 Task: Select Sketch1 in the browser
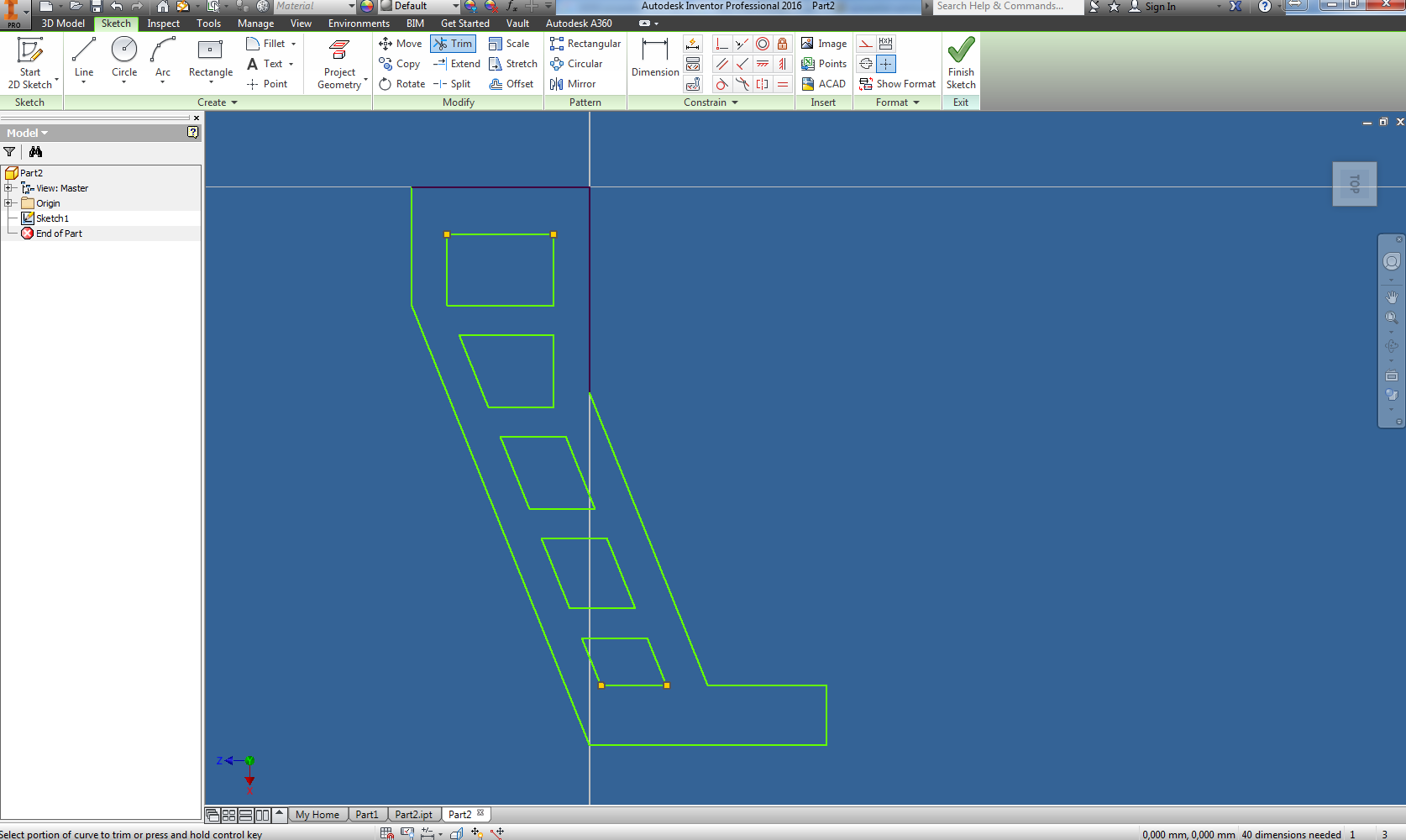[x=52, y=218]
